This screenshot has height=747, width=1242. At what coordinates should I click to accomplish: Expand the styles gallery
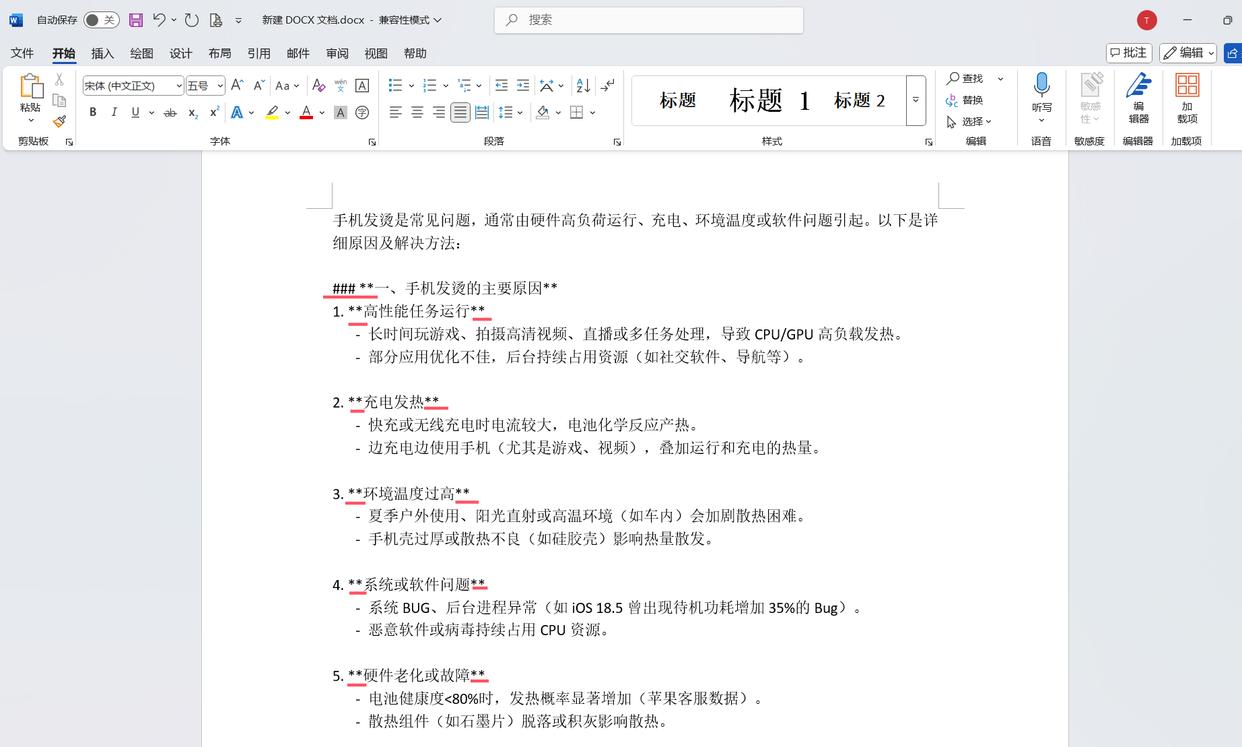click(915, 100)
